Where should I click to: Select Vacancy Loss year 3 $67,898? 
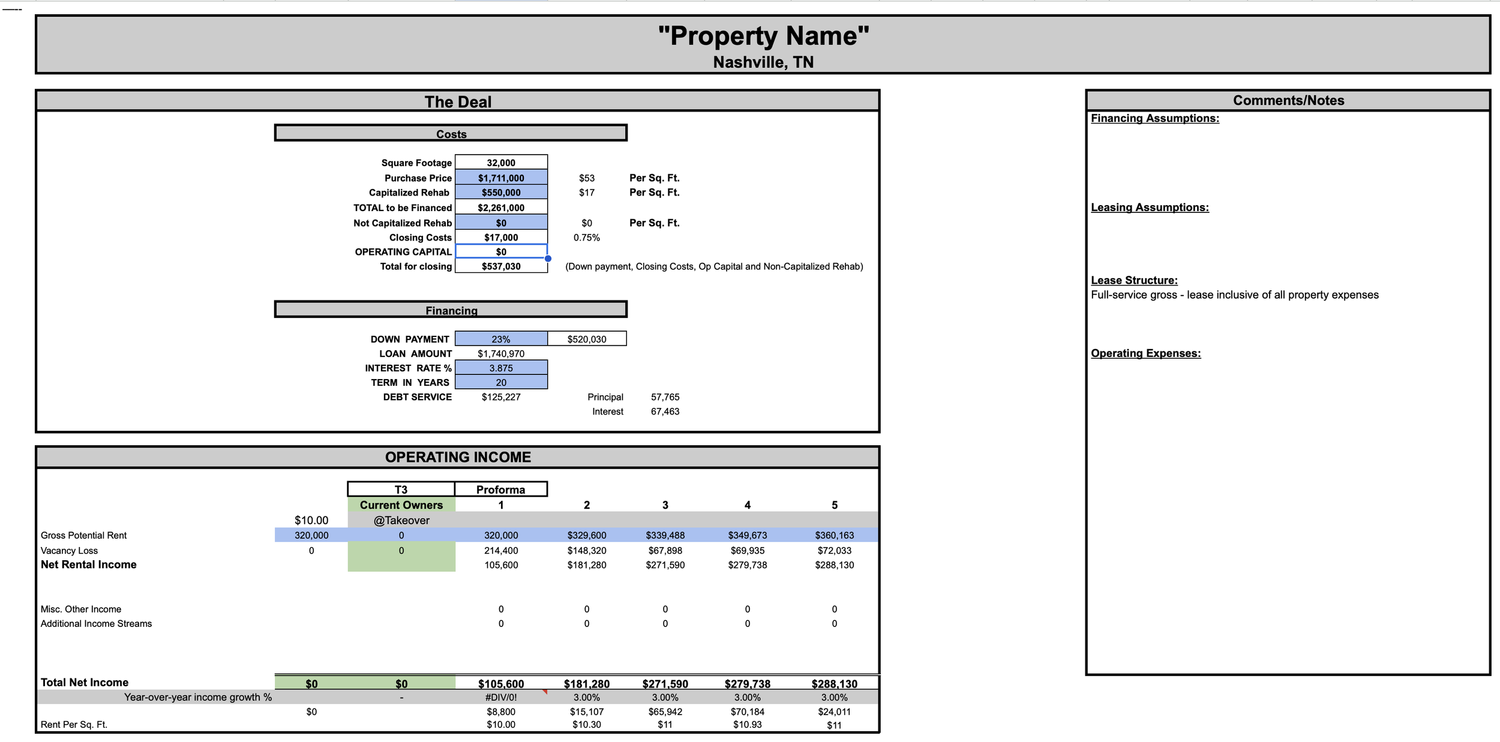665,551
